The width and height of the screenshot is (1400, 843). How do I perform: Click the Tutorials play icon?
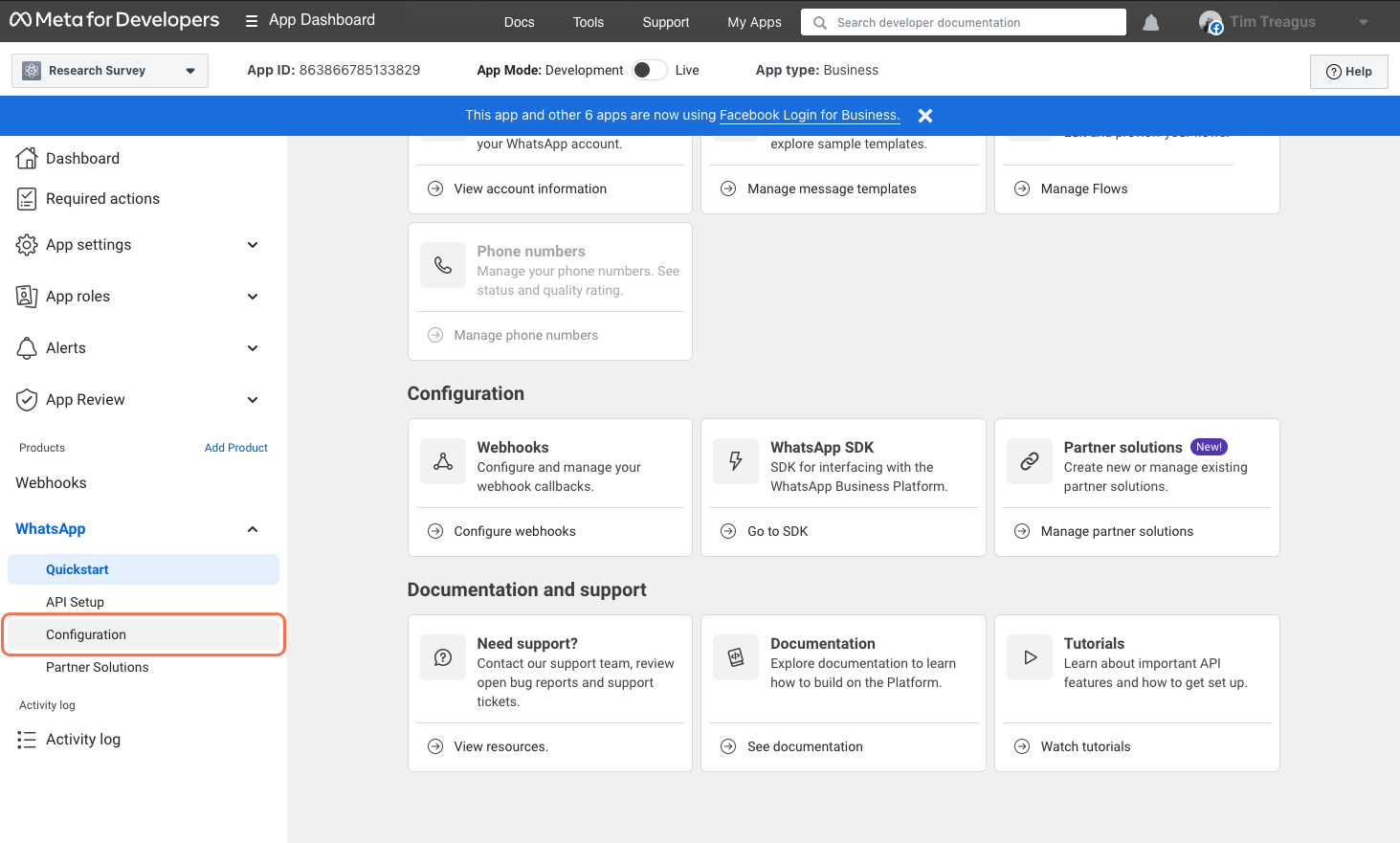(1030, 658)
